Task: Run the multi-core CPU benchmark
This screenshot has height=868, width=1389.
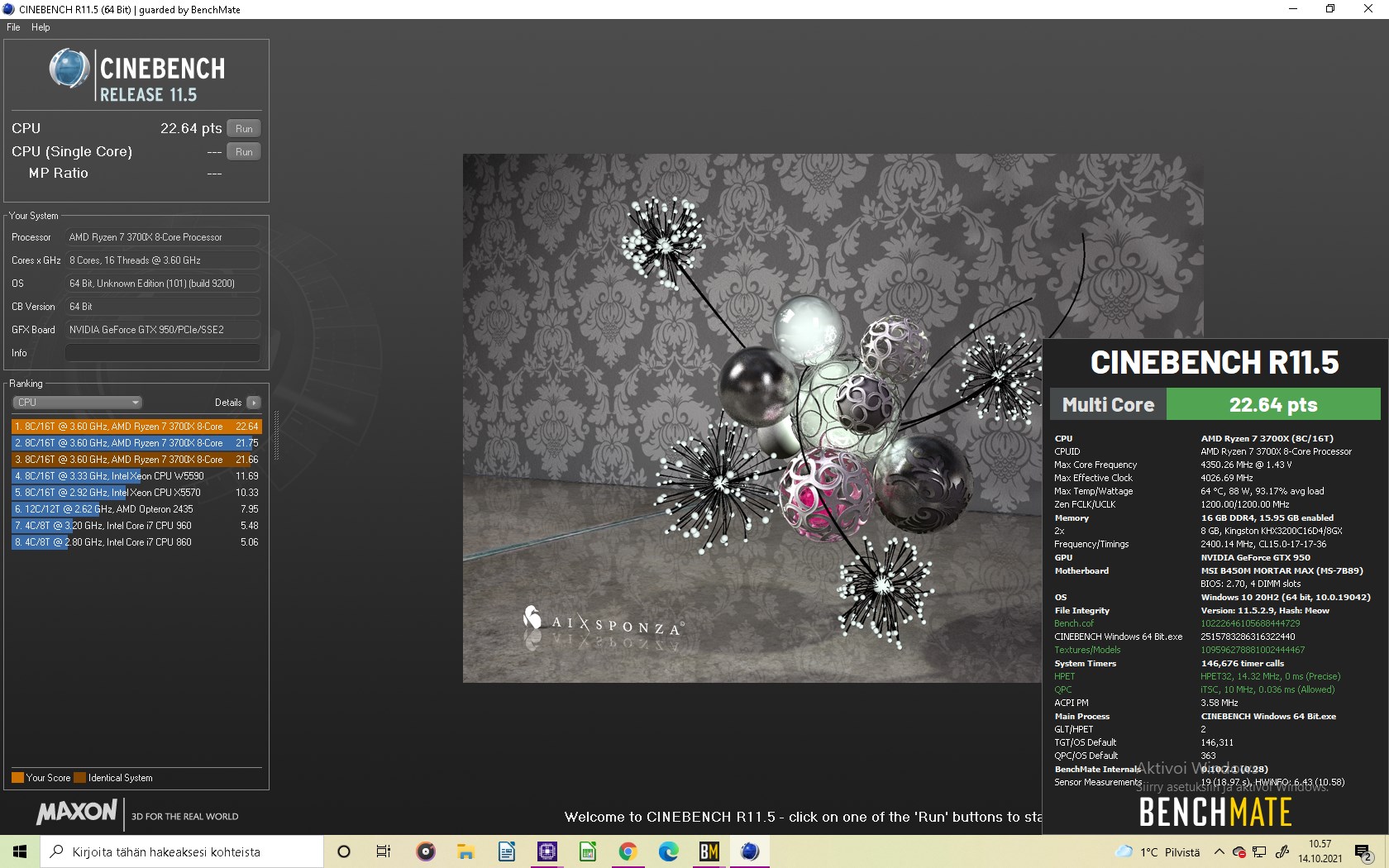Action: pyautogui.click(x=244, y=128)
